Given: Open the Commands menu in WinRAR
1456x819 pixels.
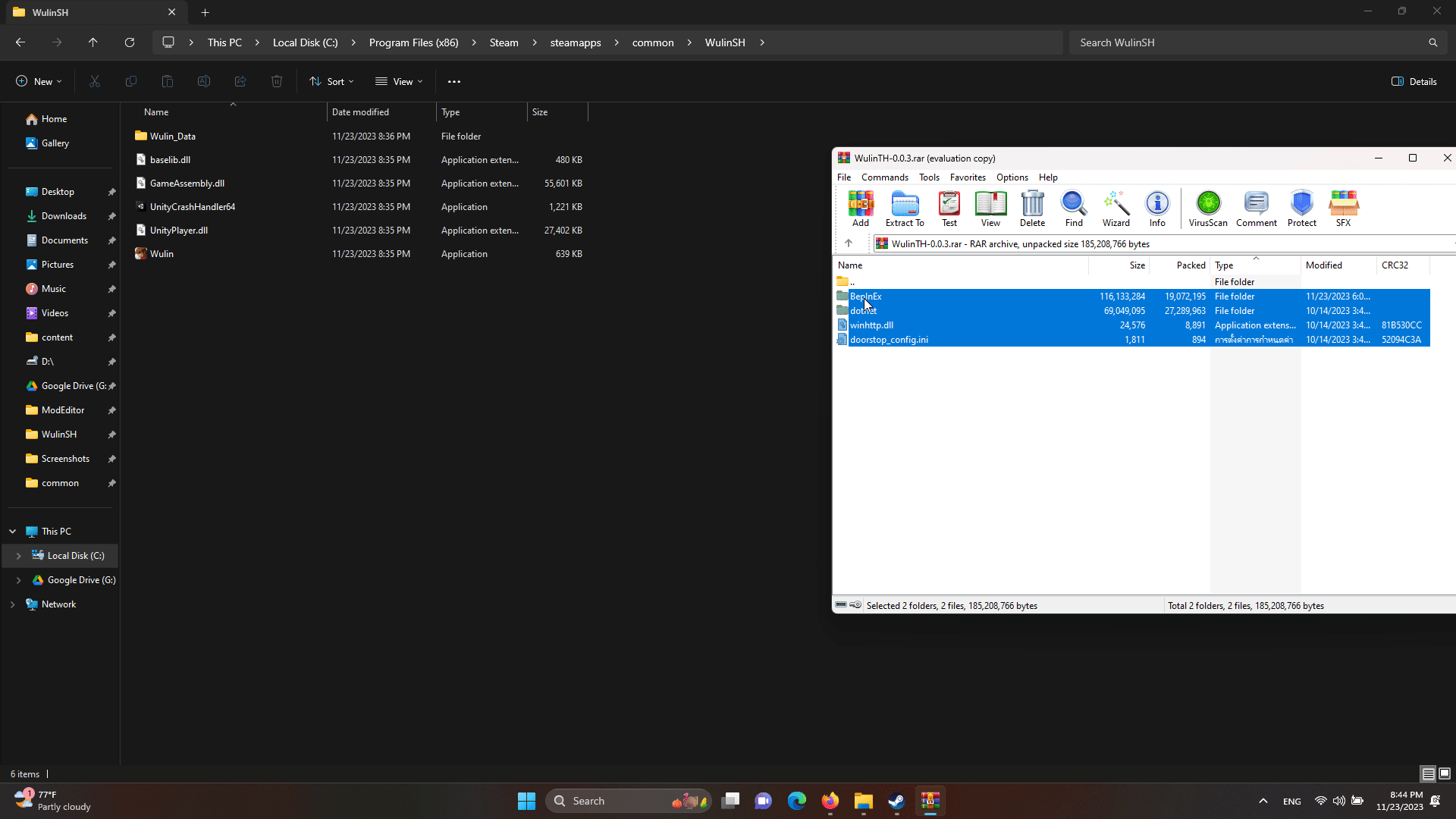Looking at the screenshot, I should pyautogui.click(x=884, y=177).
